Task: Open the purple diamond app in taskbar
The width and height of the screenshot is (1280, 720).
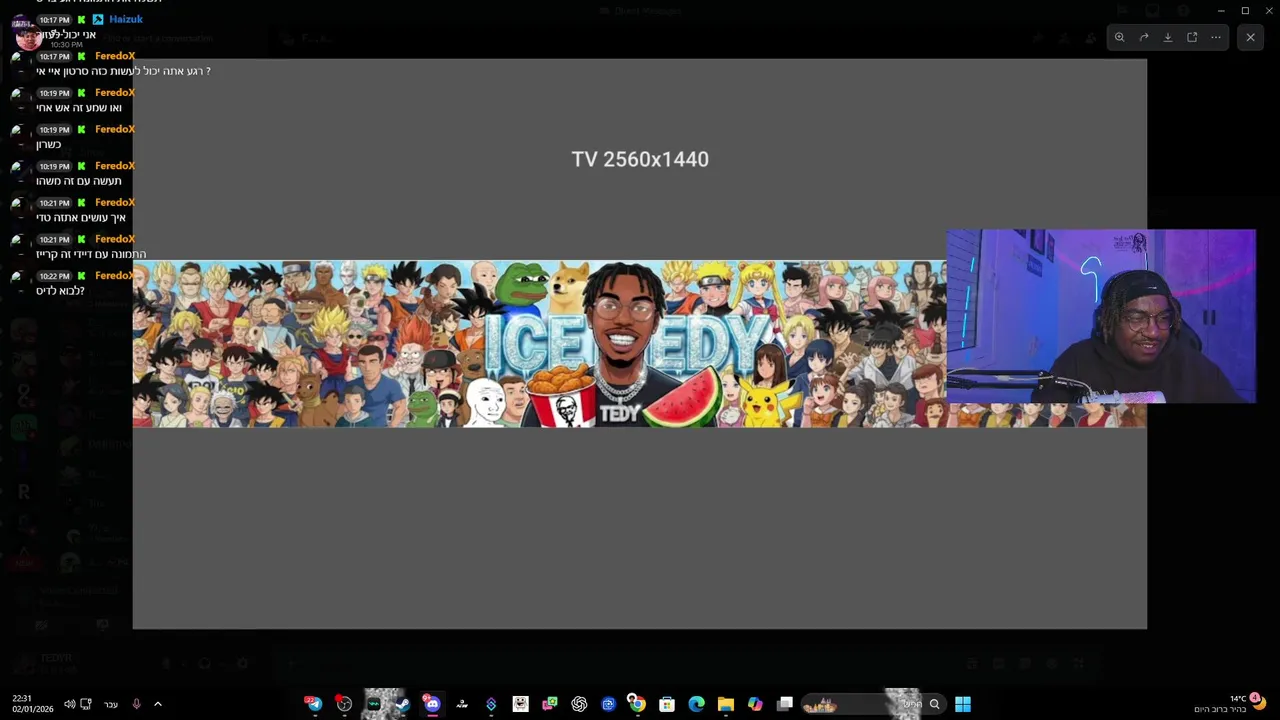Action: point(491,704)
